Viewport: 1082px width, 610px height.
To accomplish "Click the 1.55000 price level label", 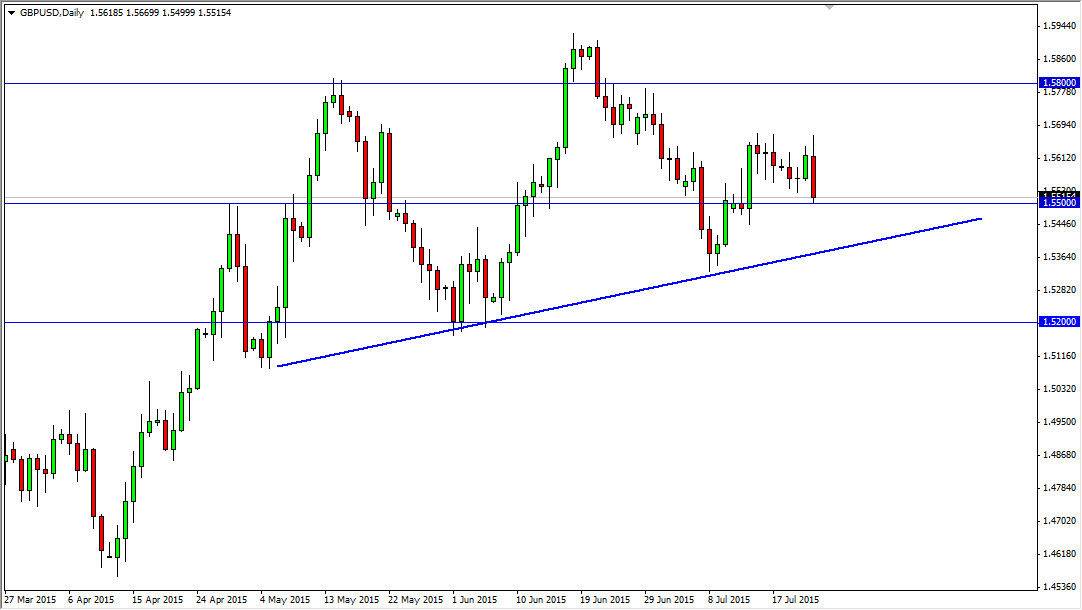I will pyautogui.click(x=1058, y=203).
